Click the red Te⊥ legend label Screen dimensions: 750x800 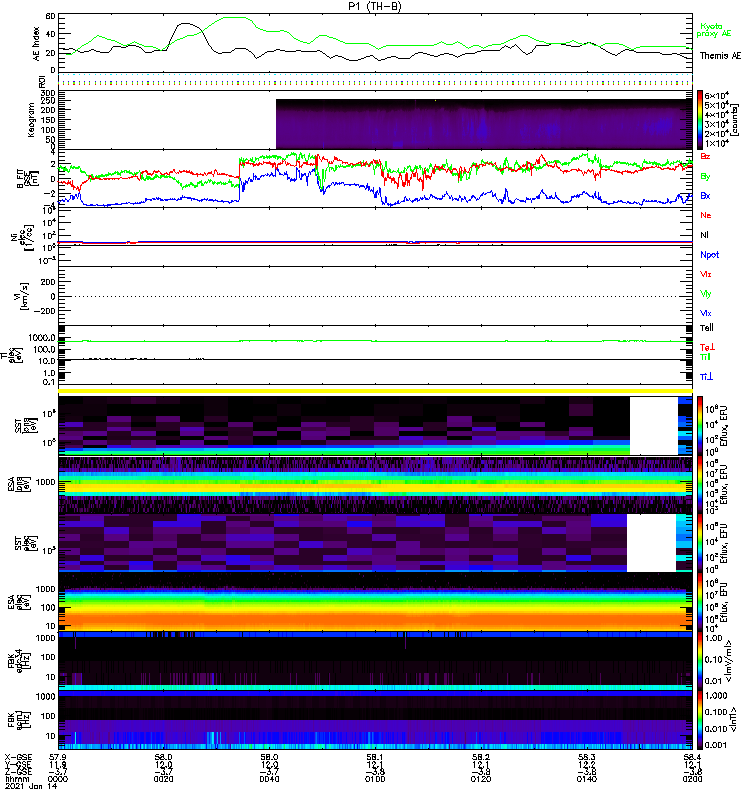pyautogui.click(x=707, y=347)
